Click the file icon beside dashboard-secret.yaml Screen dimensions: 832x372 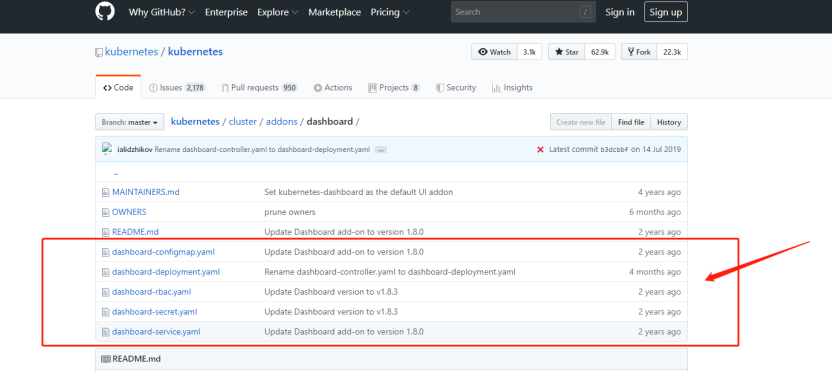click(x=105, y=312)
